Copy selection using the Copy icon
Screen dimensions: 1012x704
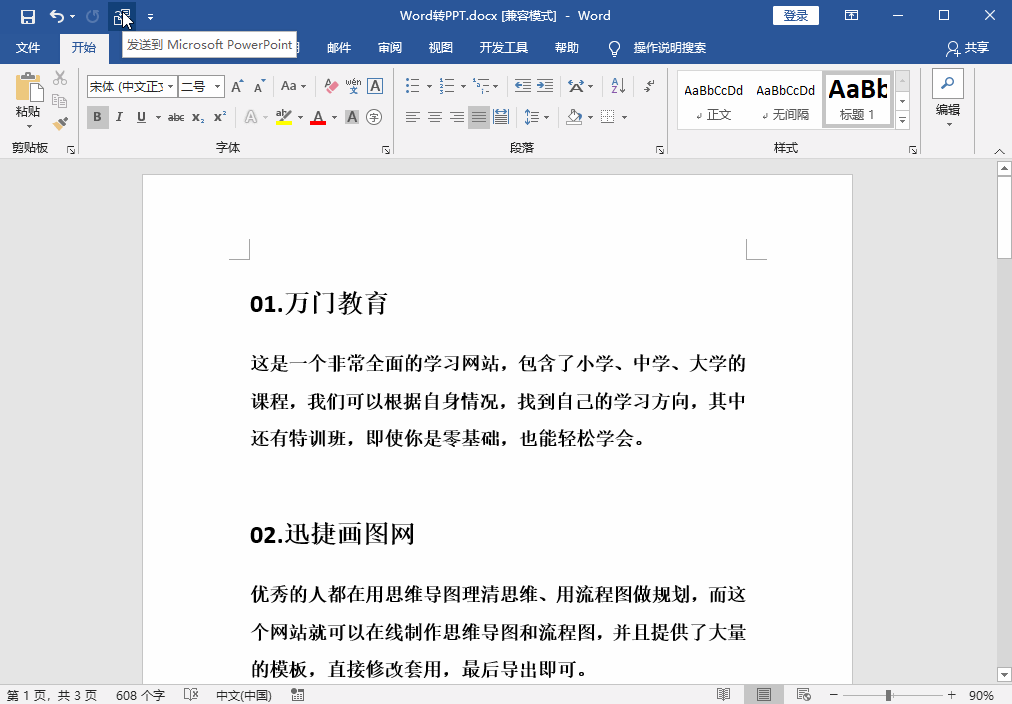[x=60, y=101]
